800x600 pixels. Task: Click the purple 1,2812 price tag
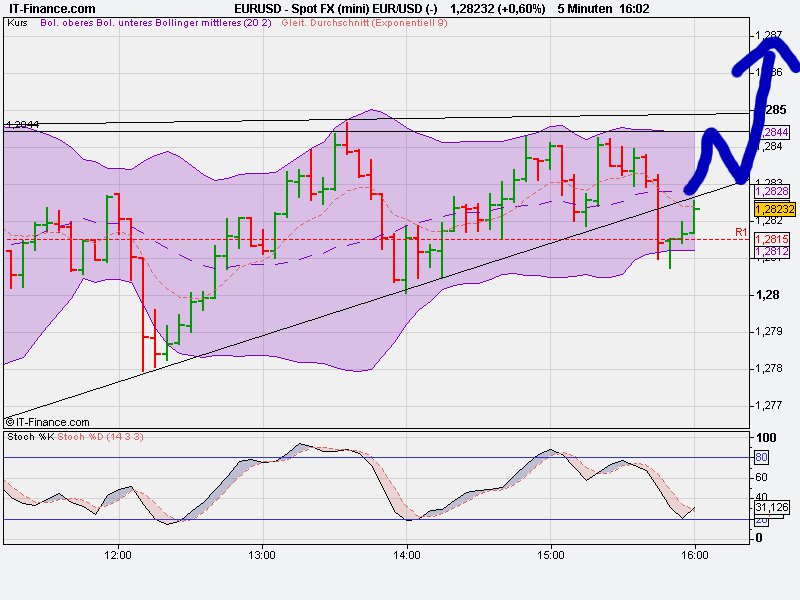point(772,251)
